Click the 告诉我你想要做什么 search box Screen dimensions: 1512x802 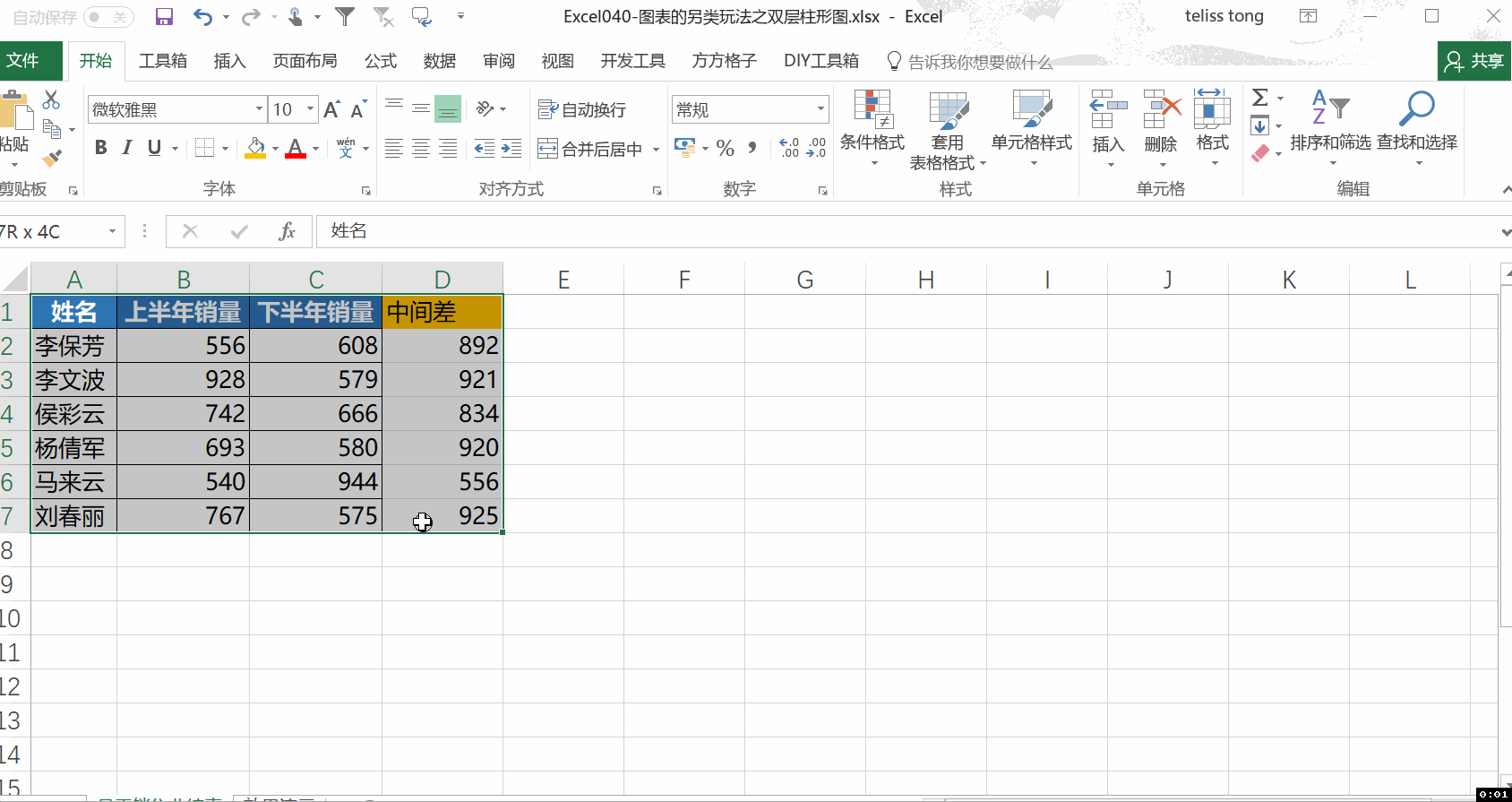pos(970,62)
